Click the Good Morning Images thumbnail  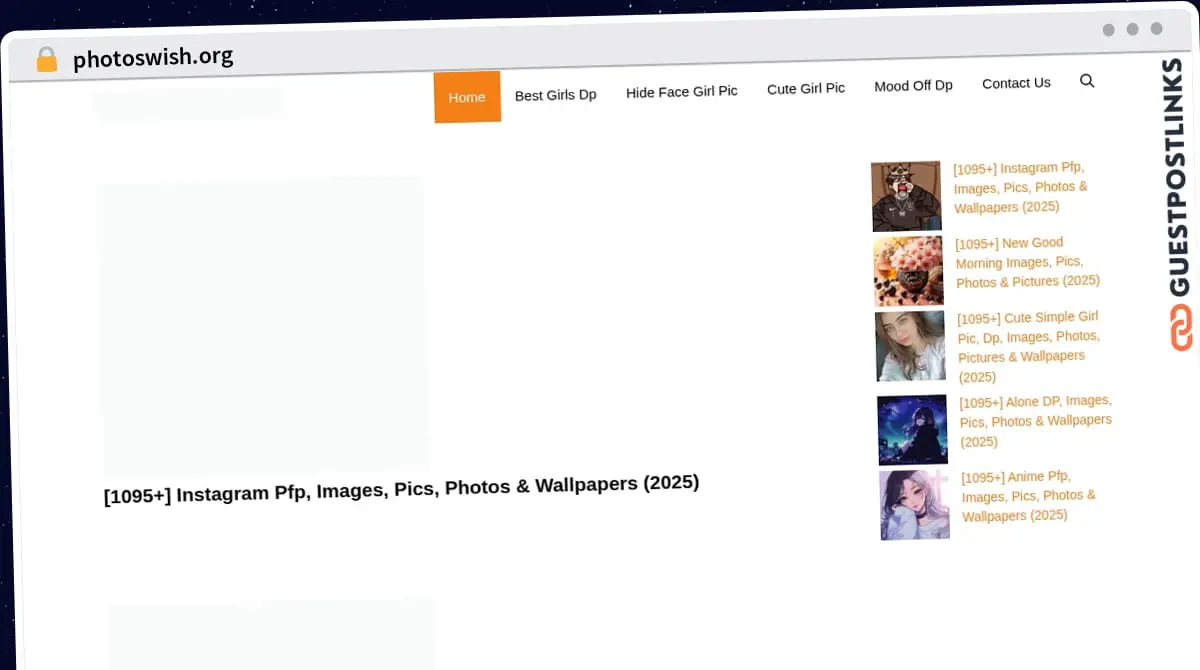[x=908, y=271]
